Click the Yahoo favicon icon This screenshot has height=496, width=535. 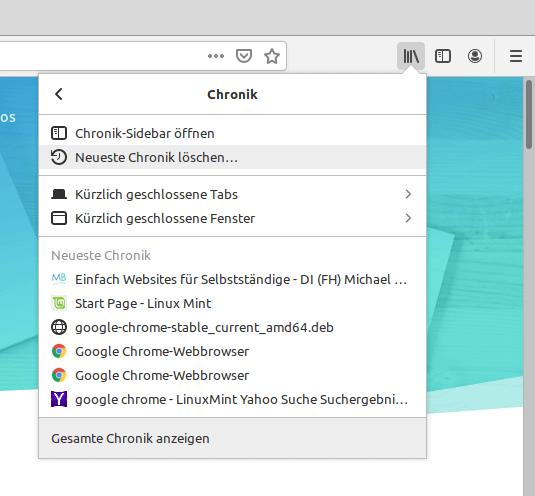[59, 399]
